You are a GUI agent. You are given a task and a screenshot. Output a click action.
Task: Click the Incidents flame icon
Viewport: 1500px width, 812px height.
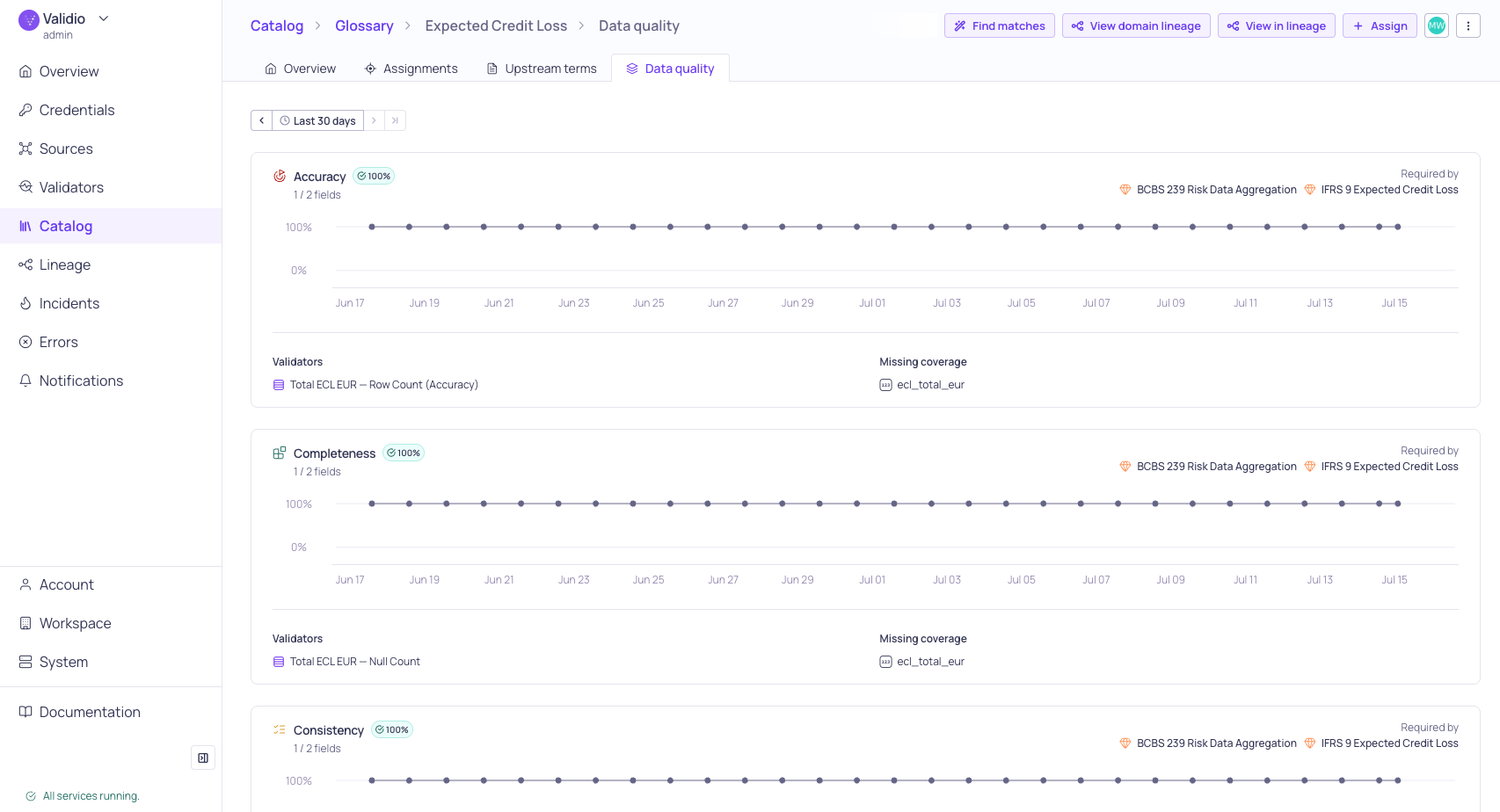[x=25, y=303]
